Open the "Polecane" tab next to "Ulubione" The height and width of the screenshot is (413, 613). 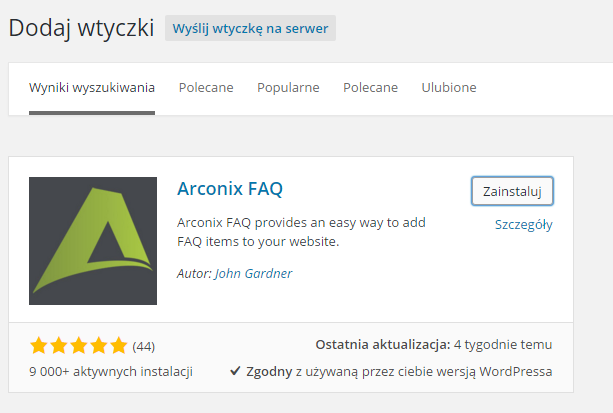point(370,88)
